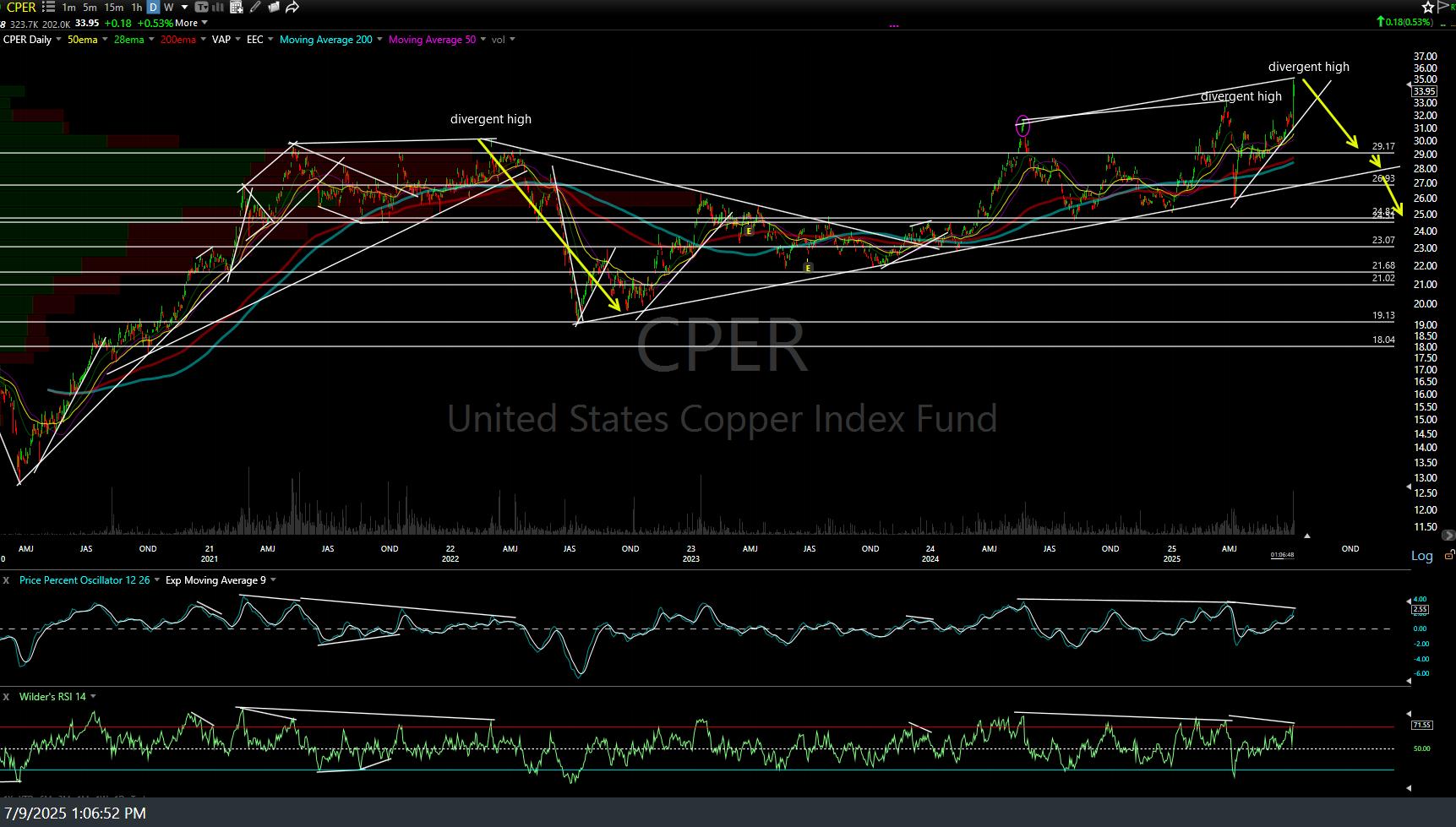
Task: Click the CPER ticker symbol
Action: tap(21, 8)
